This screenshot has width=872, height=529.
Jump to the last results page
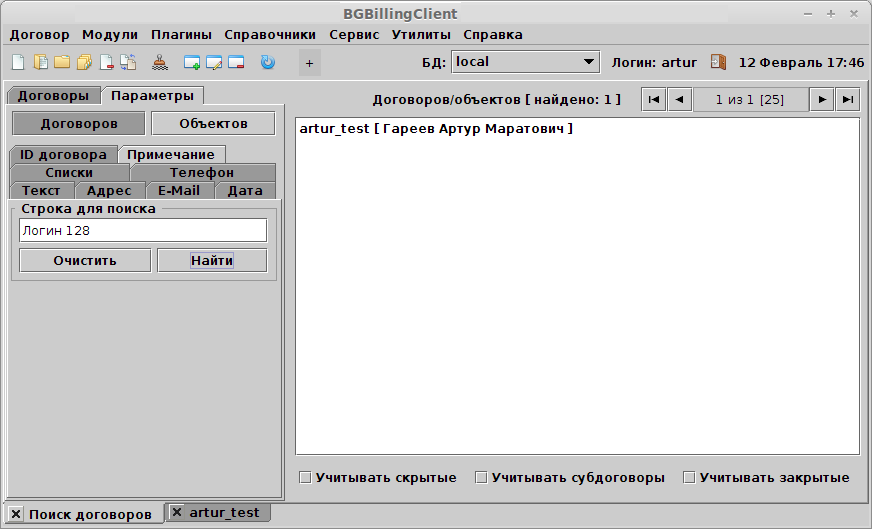[848, 99]
